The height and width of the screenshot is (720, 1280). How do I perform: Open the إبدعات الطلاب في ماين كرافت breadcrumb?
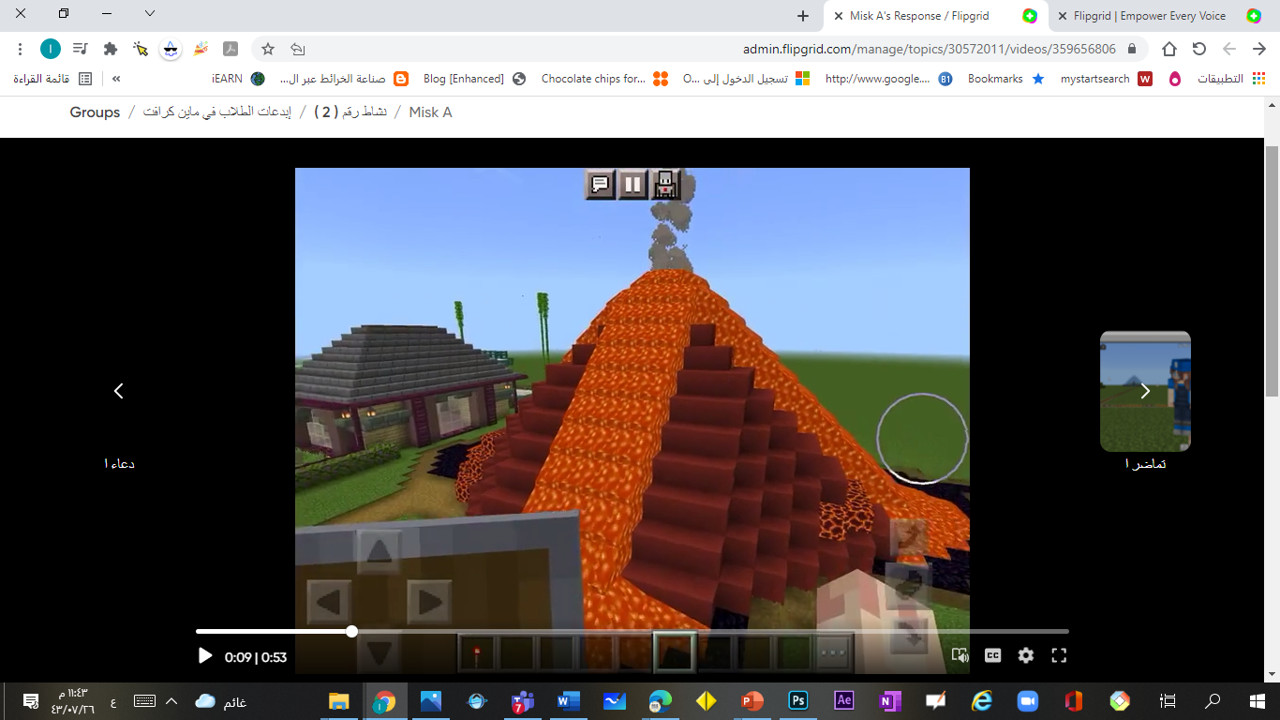click(217, 112)
